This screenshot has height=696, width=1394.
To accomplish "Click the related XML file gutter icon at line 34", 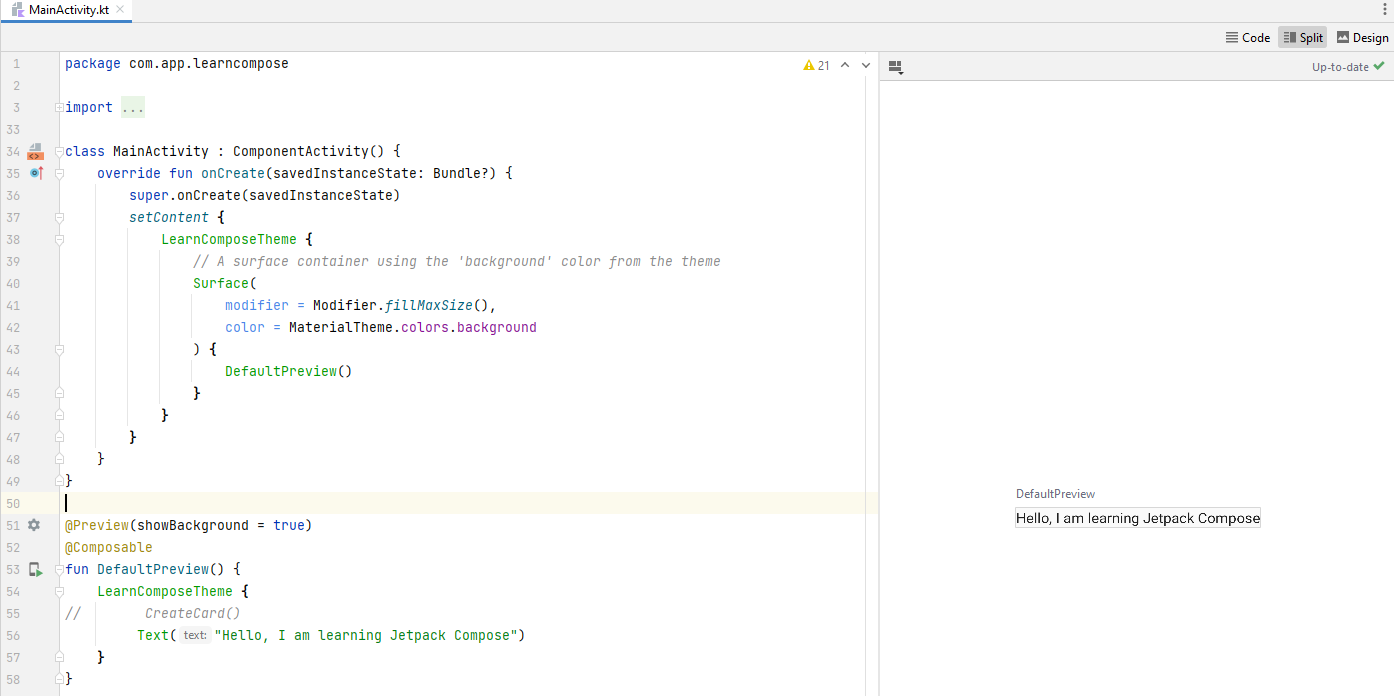I will click(35, 151).
